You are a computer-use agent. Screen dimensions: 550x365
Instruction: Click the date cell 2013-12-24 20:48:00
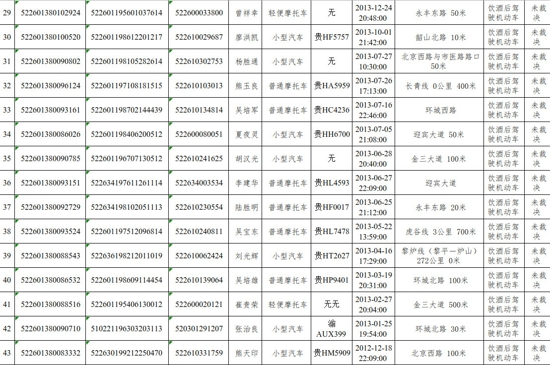pyautogui.click(x=374, y=13)
